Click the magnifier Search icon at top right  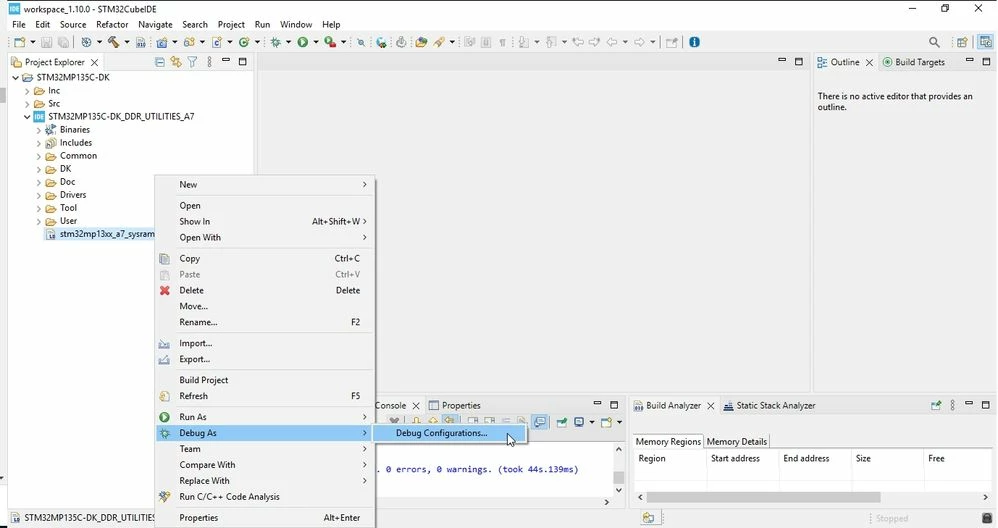coord(934,42)
